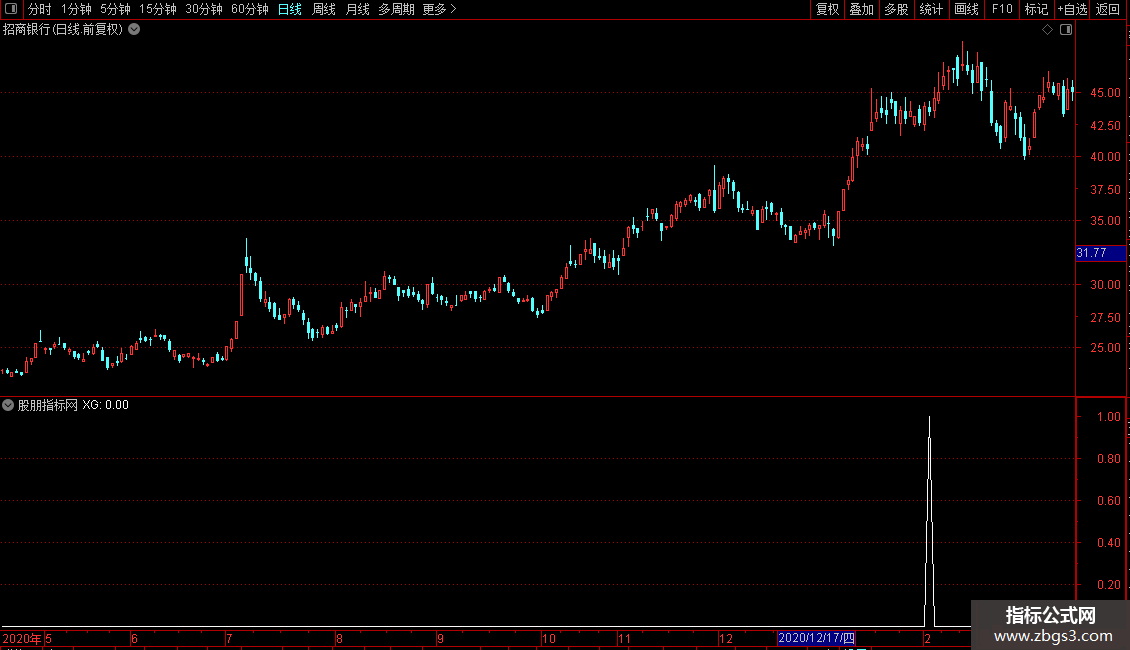Open the 复权 adjustment menu
This screenshot has height=650, width=1130.
[827, 9]
